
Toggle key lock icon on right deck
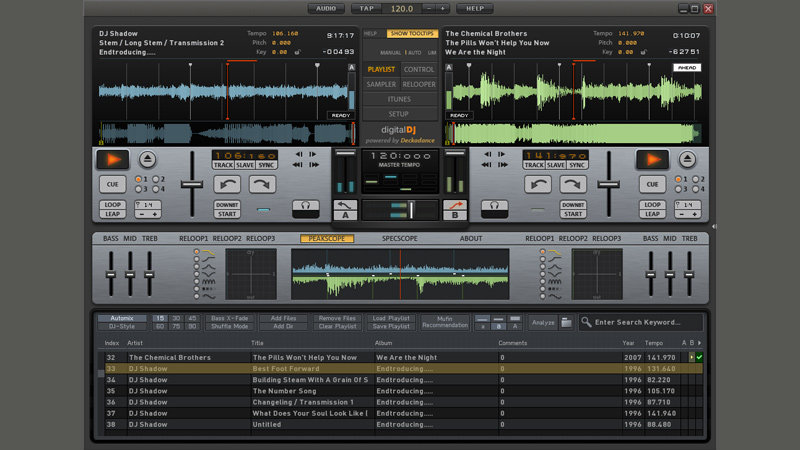[x=644, y=52]
